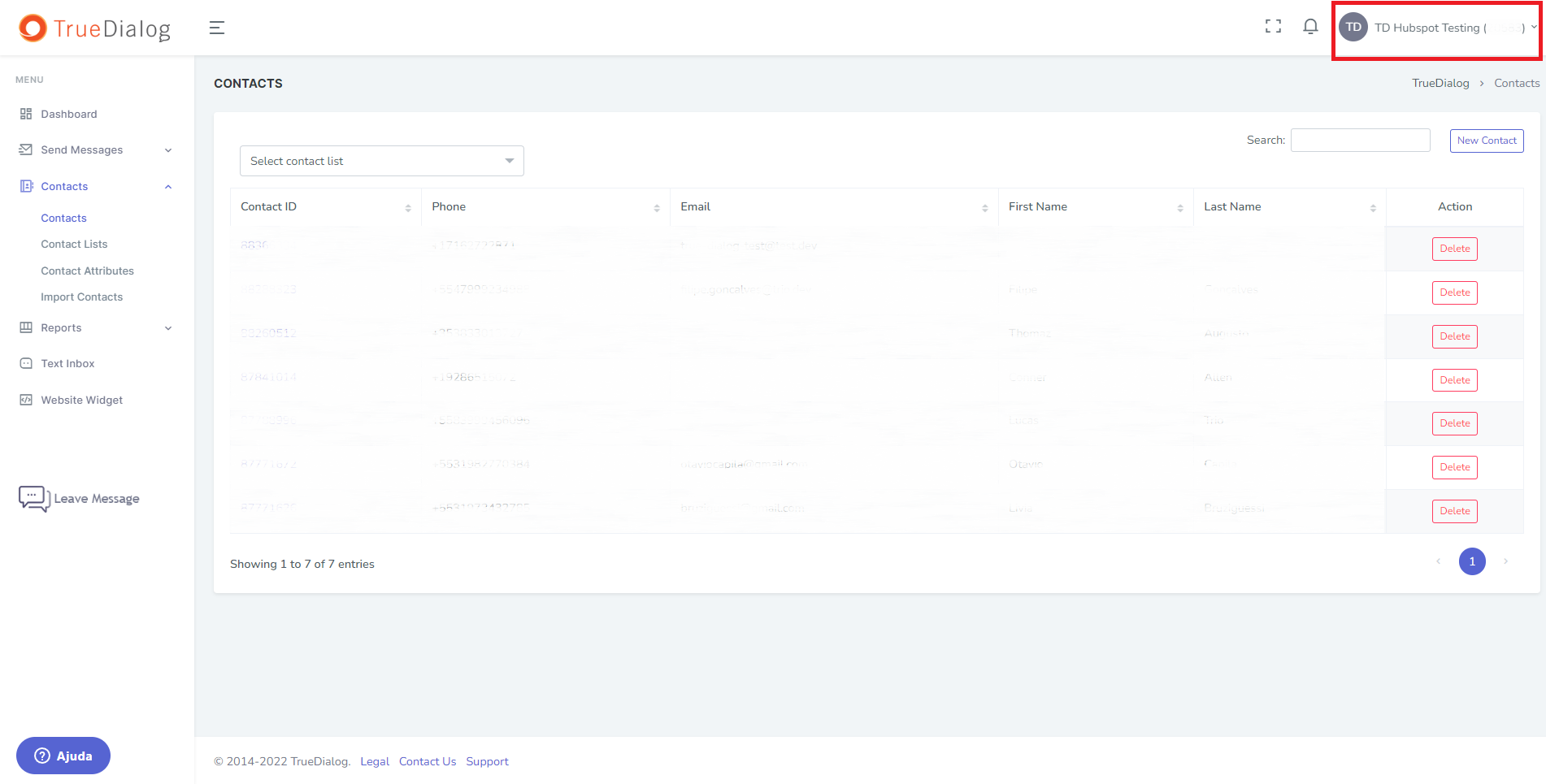Sort by First Name column arrows

tap(1180, 208)
